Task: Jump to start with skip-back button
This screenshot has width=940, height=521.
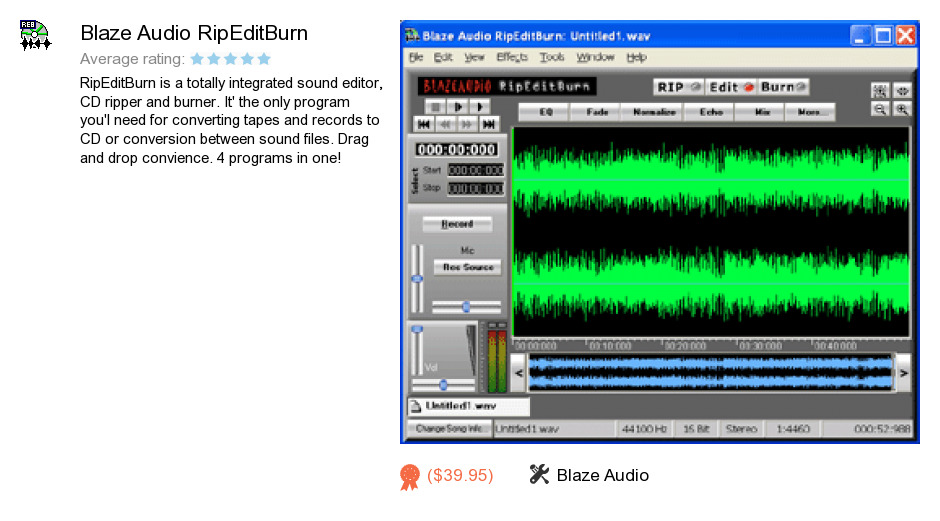Action: coord(424,125)
